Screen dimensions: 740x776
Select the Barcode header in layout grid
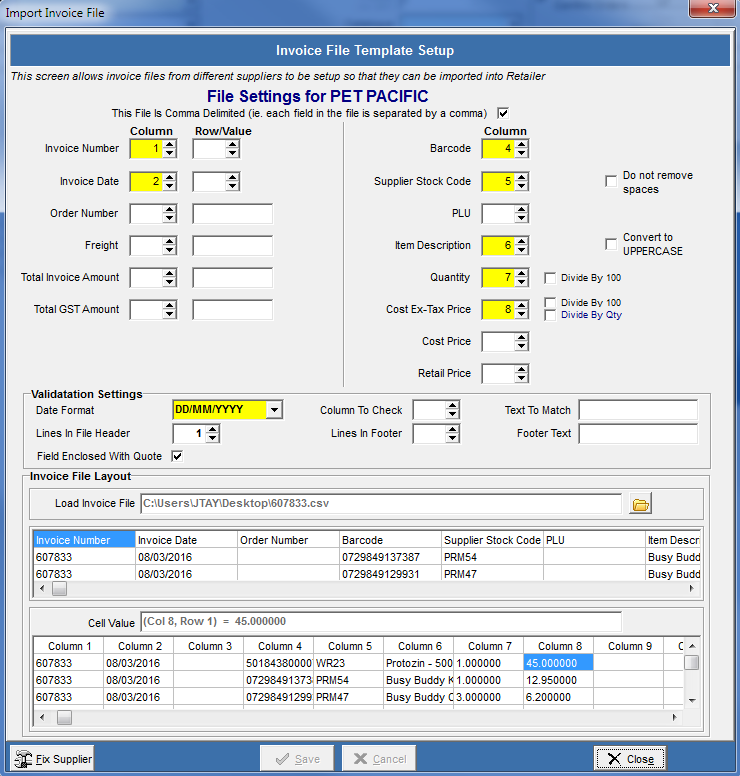pyautogui.click(x=390, y=540)
